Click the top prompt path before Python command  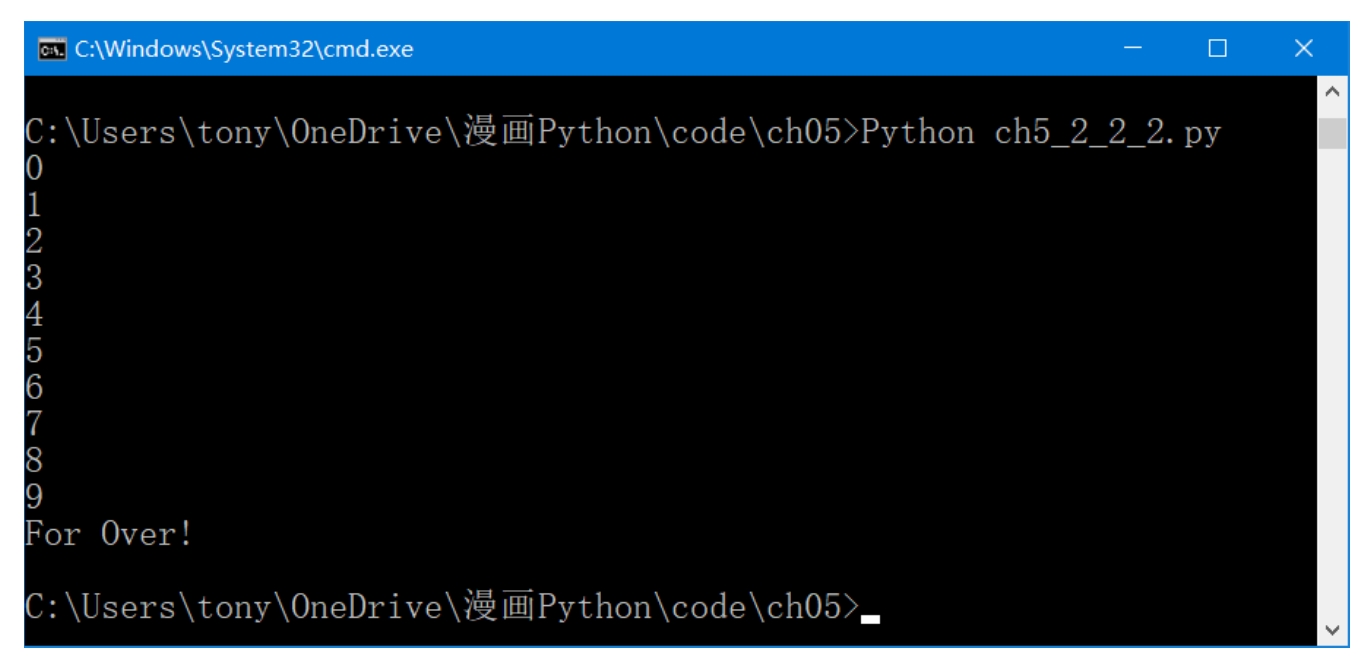pyautogui.click(x=442, y=133)
